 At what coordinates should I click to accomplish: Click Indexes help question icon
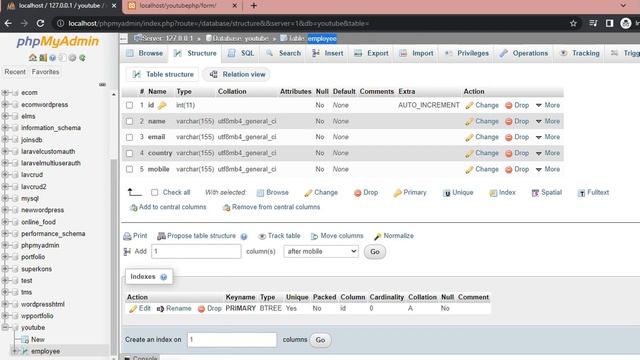[164, 277]
